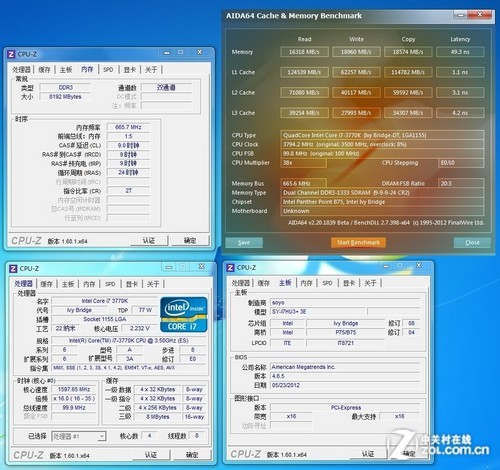Open 缓存 tab in the memory window
The height and width of the screenshot is (470, 500).
coord(44,69)
